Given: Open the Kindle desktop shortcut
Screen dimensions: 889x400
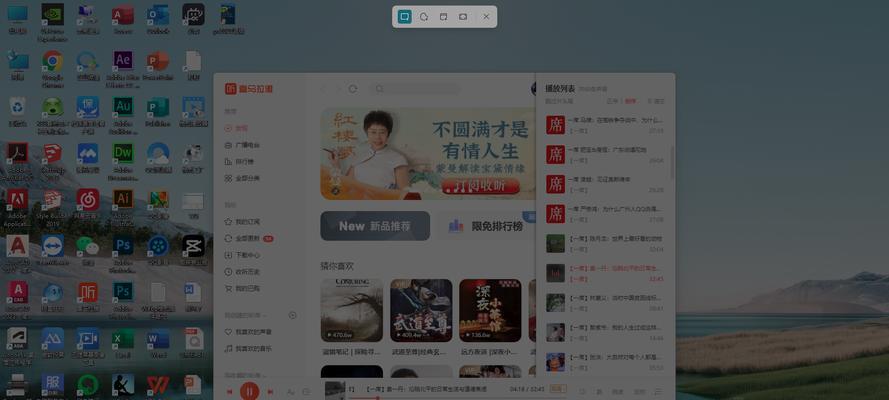Looking at the screenshot, I should (x=123, y=385).
